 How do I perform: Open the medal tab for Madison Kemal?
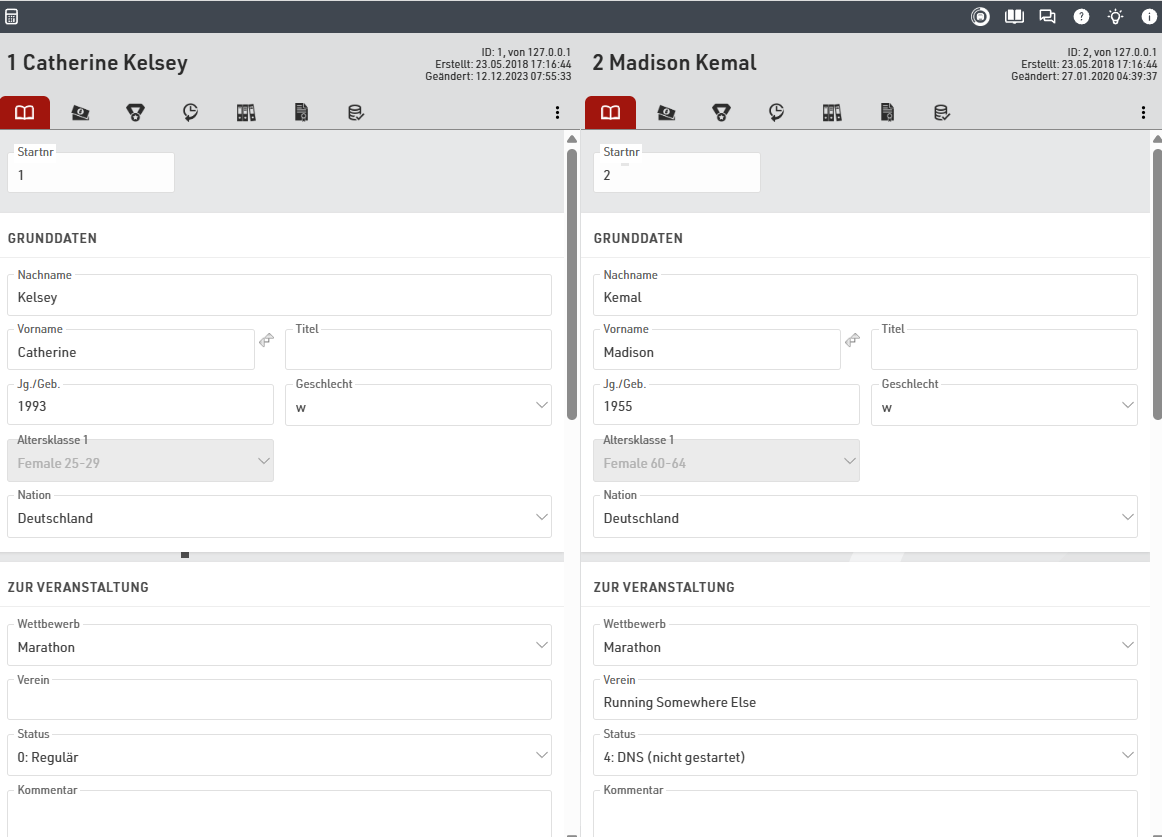[721, 113]
